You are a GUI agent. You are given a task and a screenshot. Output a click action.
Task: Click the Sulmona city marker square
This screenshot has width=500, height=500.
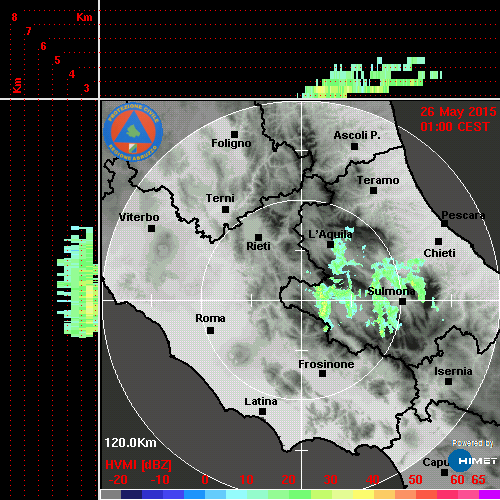pyautogui.click(x=403, y=301)
